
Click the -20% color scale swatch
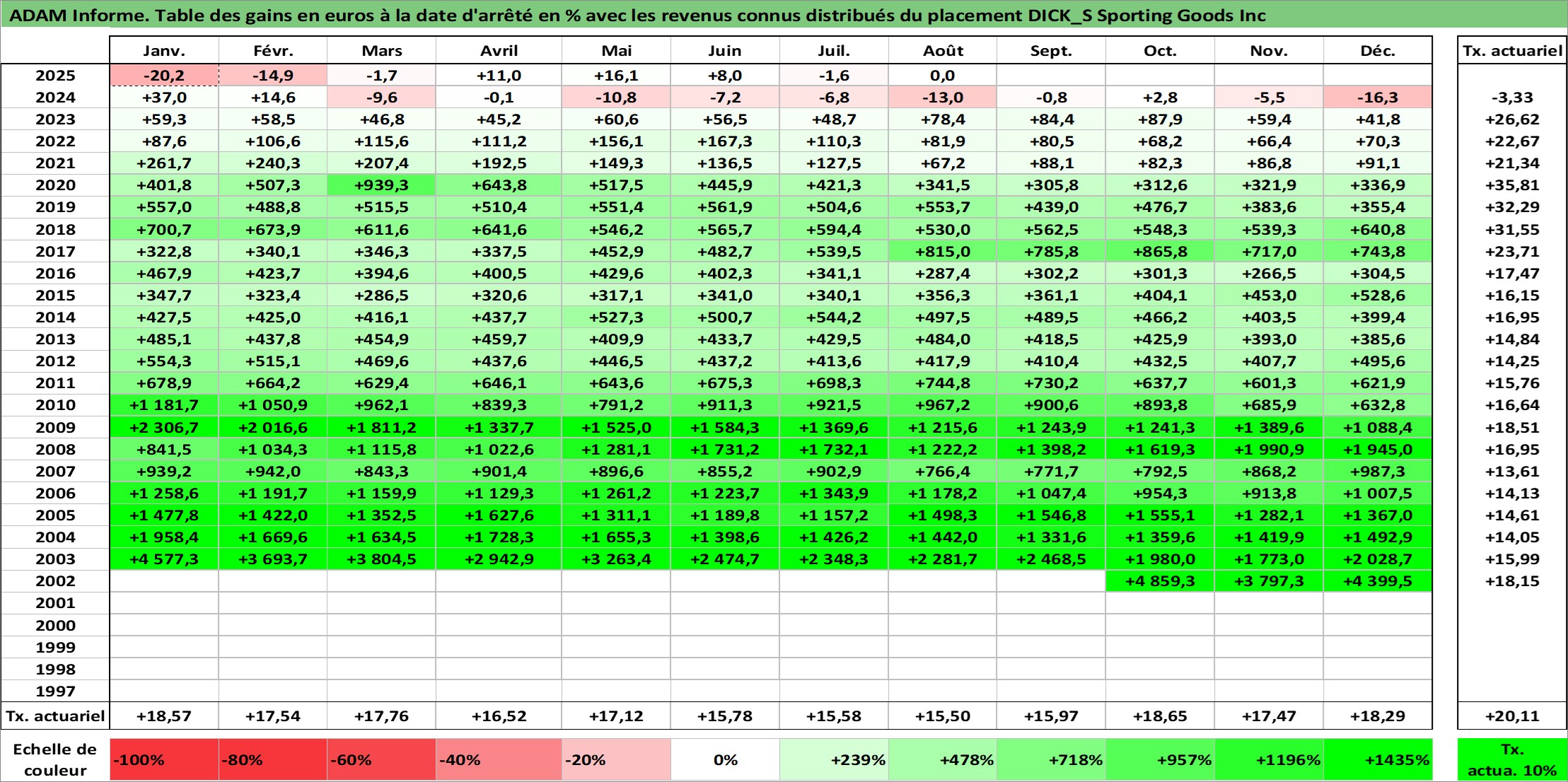(616, 760)
